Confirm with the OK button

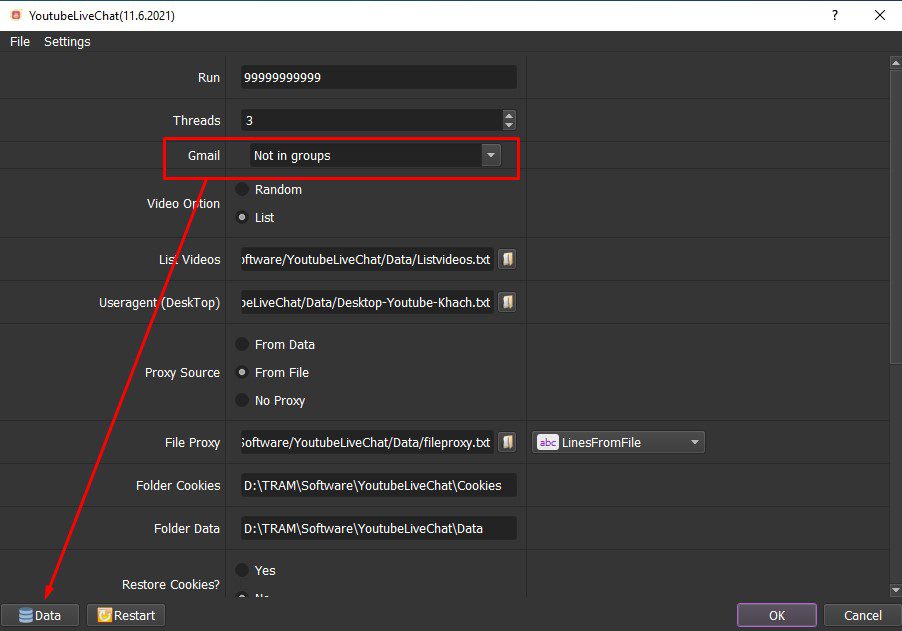coord(777,615)
